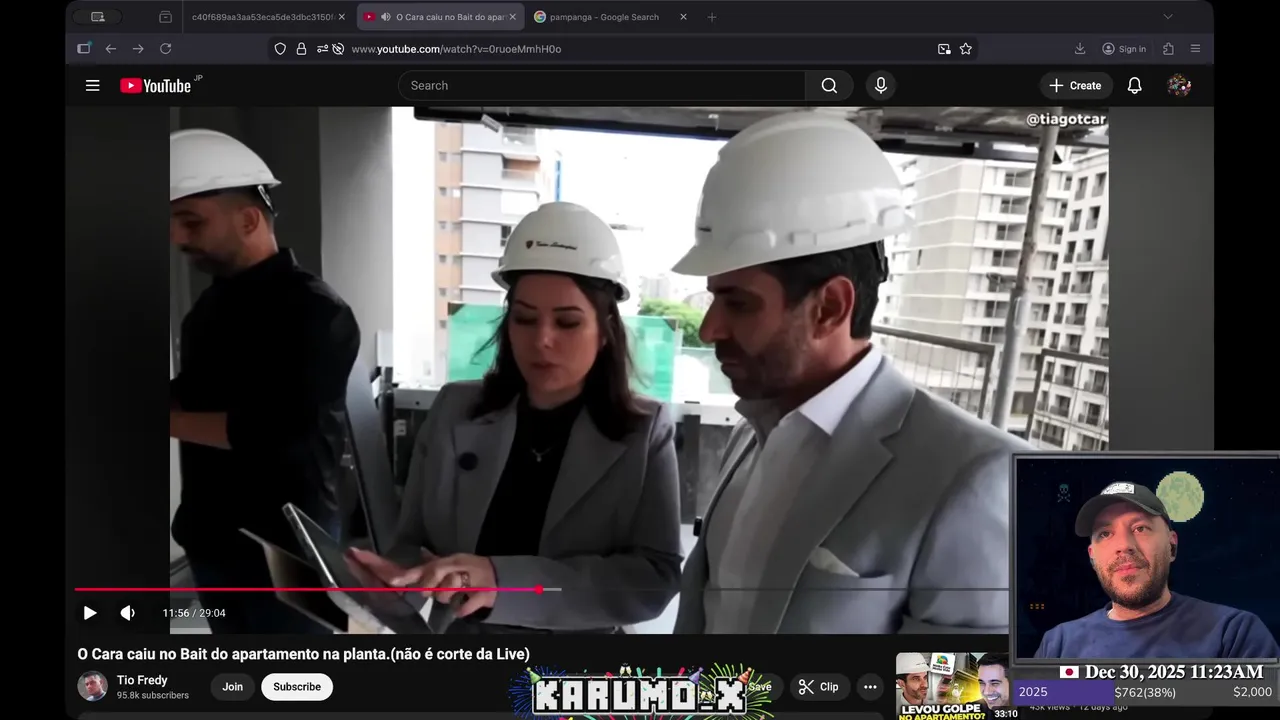Expand the list all tabs chevron
The width and height of the screenshot is (1280, 720).
point(1167,17)
